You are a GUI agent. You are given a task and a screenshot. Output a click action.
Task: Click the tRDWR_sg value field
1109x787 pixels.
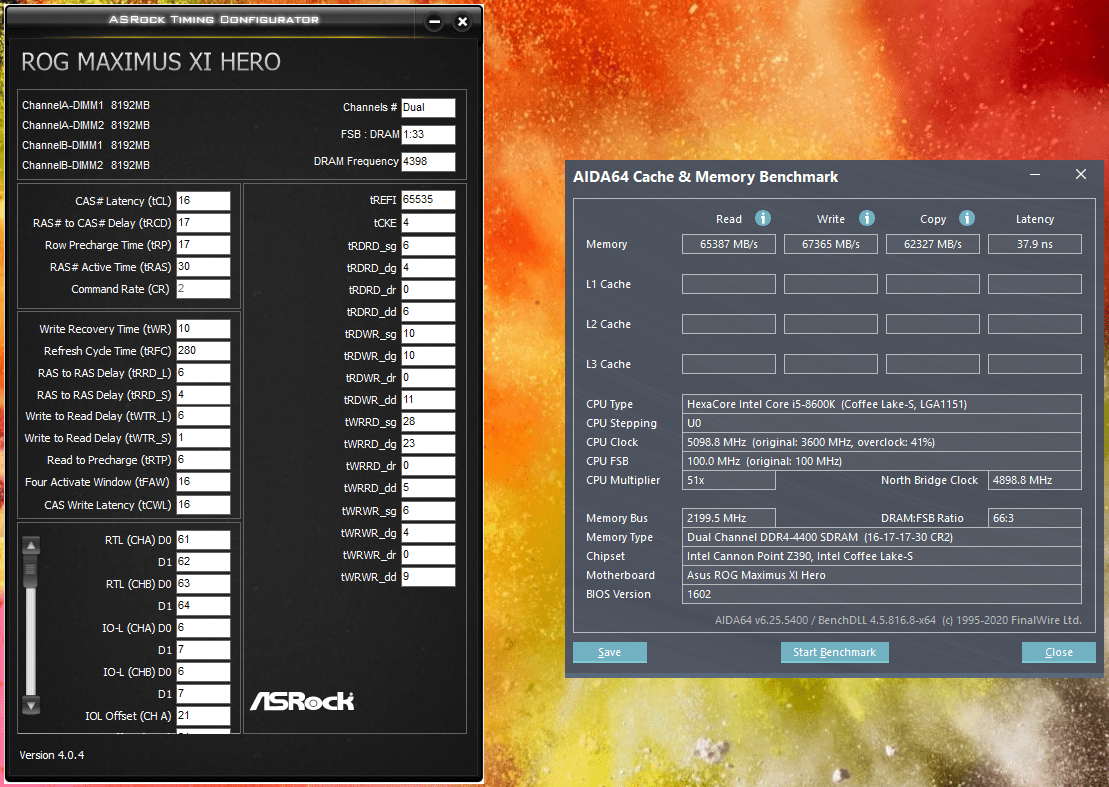pyautogui.click(x=428, y=334)
